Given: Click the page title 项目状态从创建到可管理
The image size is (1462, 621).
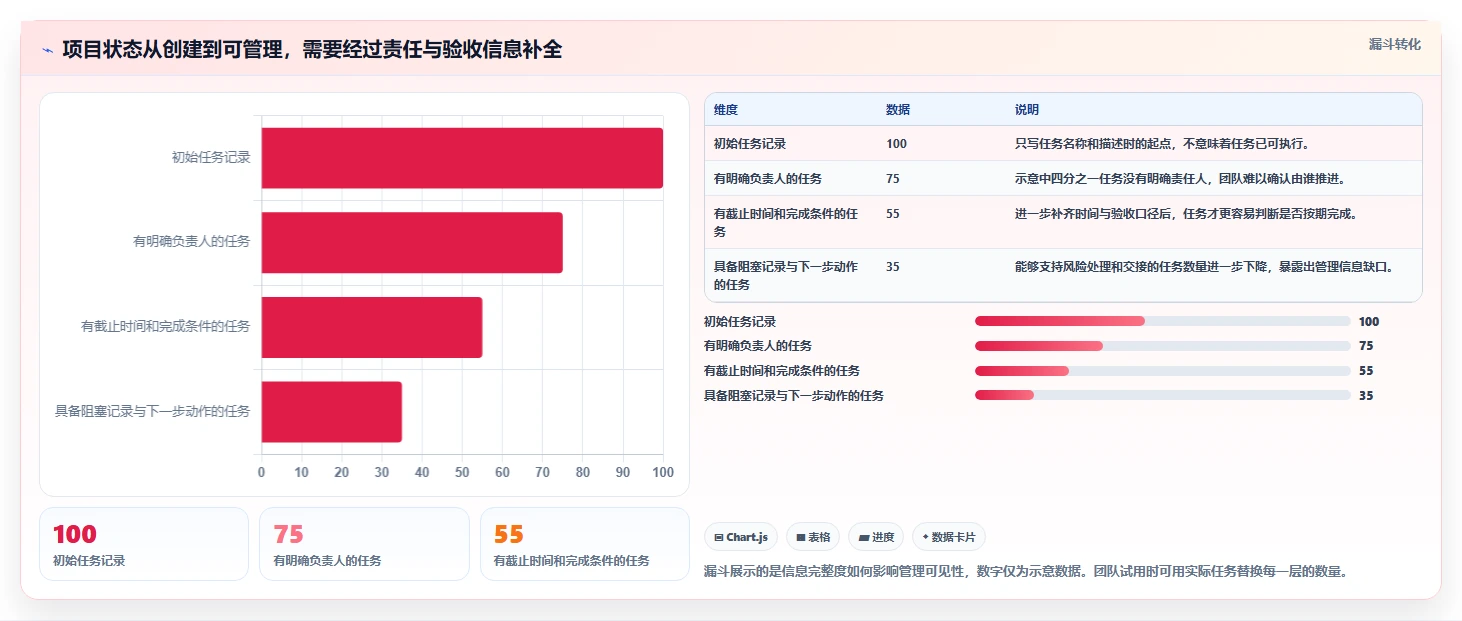Looking at the screenshot, I should click(x=312, y=50).
